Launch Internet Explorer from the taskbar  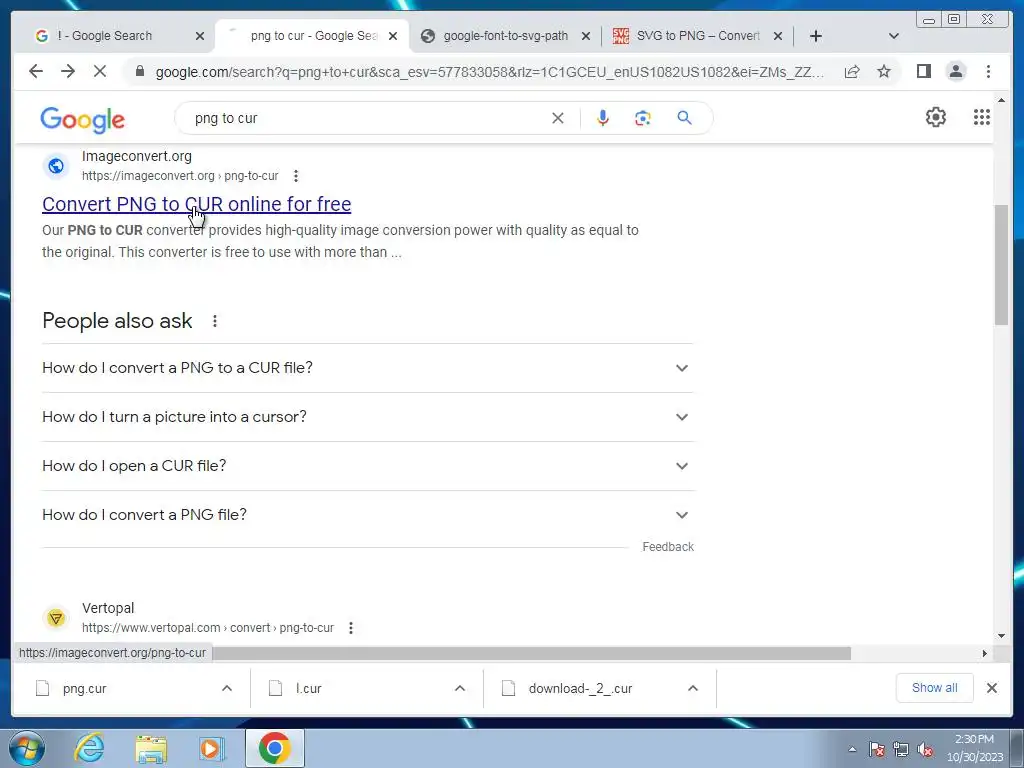point(89,748)
